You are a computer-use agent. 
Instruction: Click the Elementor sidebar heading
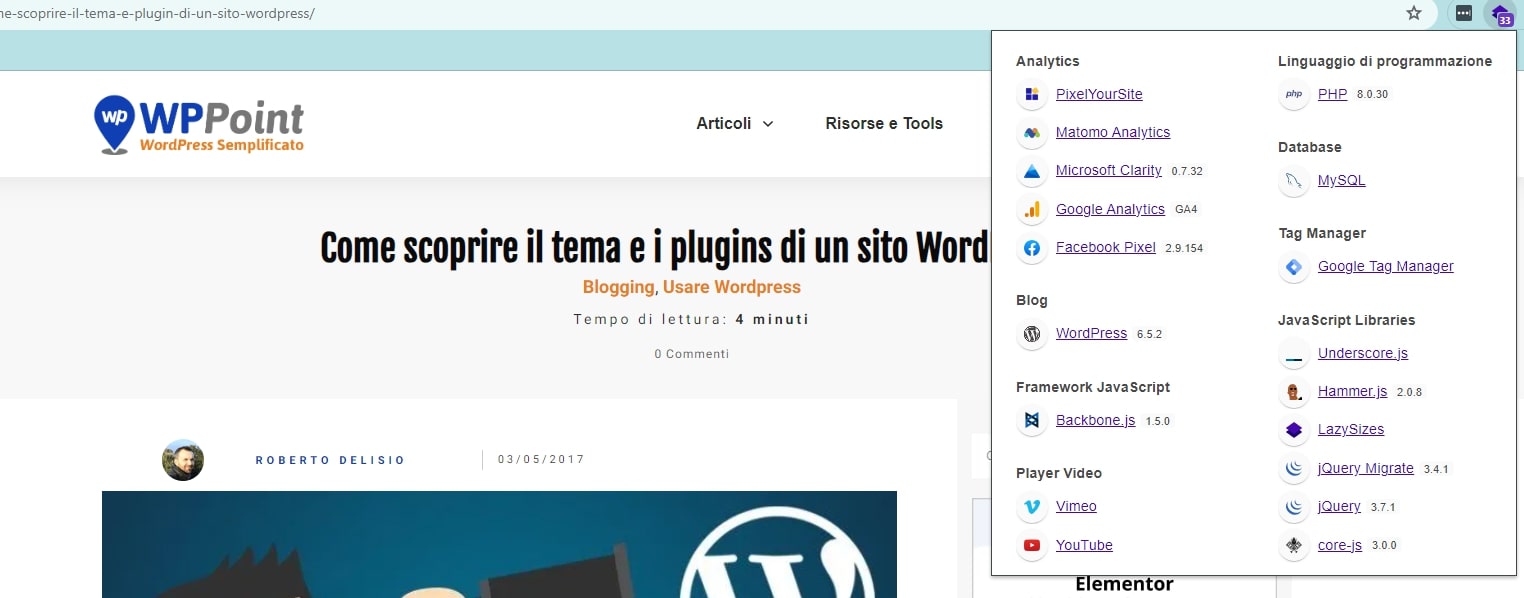[1124, 584]
